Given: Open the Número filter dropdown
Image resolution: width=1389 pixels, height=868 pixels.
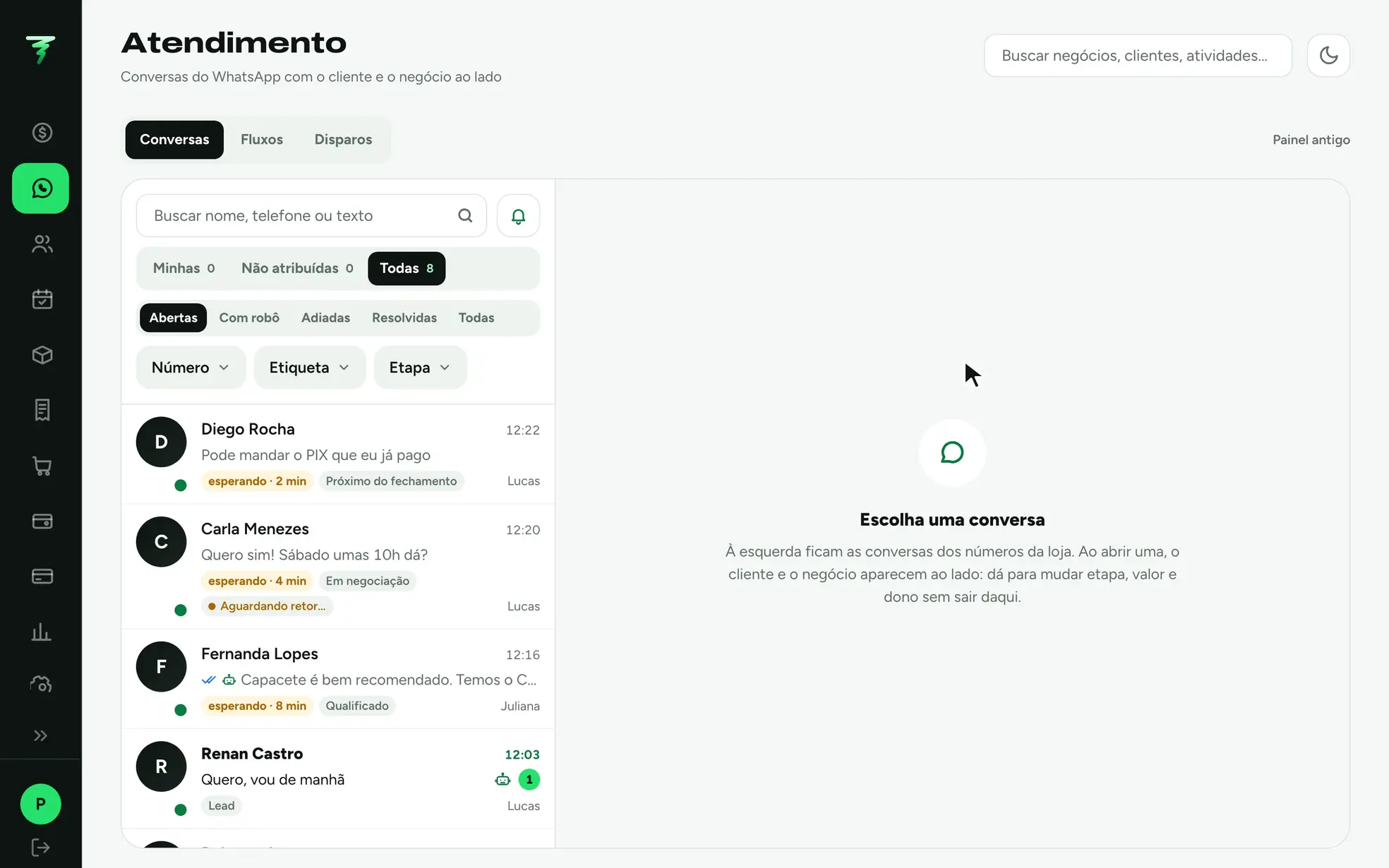Looking at the screenshot, I should (x=191, y=367).
